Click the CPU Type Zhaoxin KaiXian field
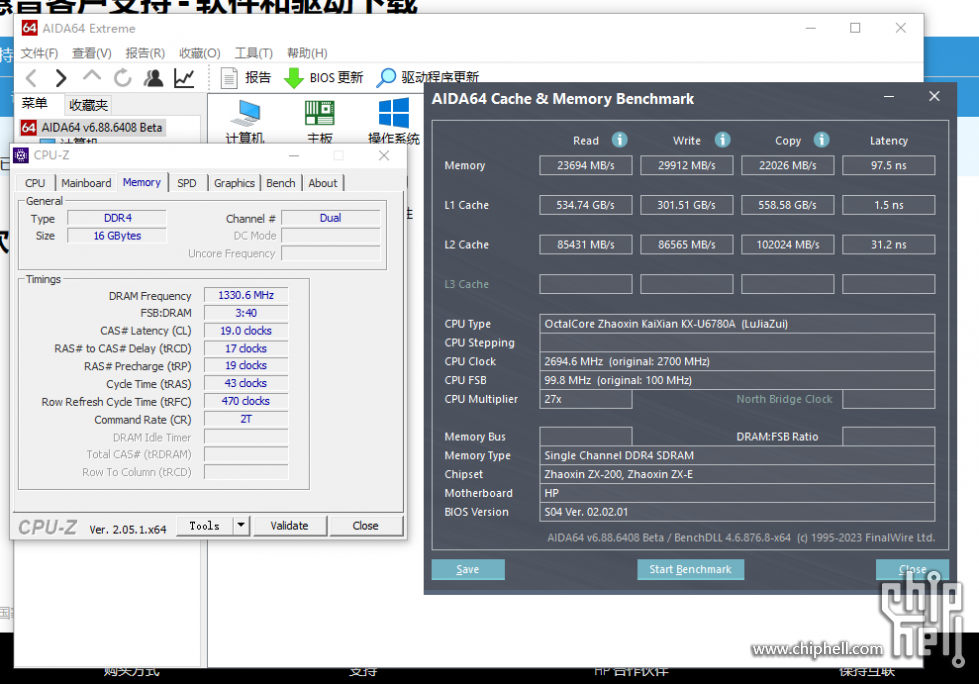 737,324
